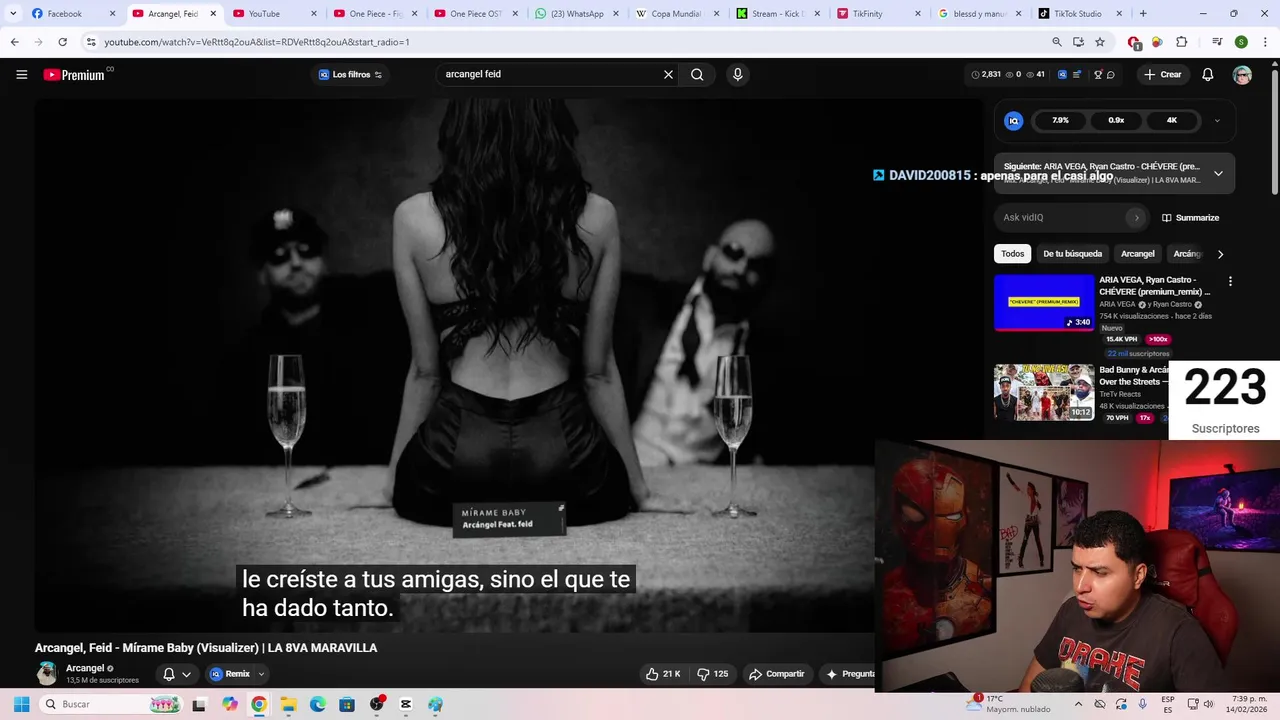Image resolution: width=1280 pixels, height=720 pixels.
Task: Open the tab search dropdown in Chrome
Action: coord(13,14)
